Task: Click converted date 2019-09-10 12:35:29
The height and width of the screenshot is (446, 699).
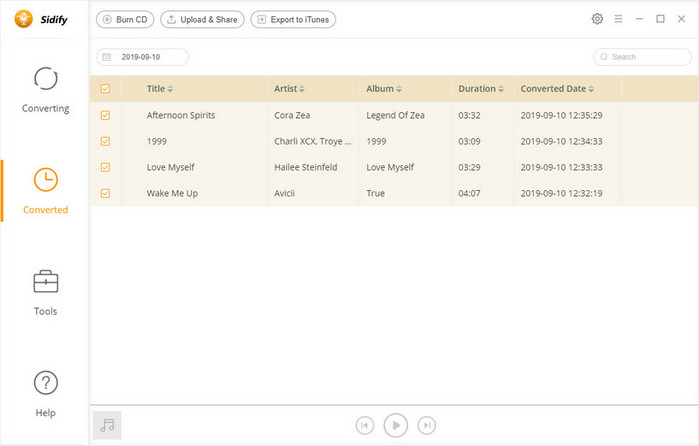Action: click(561, 116)
